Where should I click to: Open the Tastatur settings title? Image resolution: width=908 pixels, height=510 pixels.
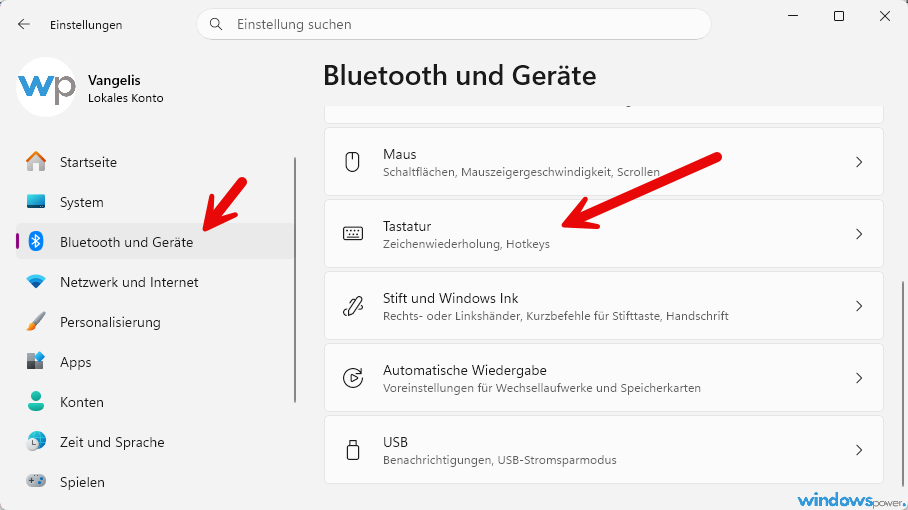click(x=407, y=226)
